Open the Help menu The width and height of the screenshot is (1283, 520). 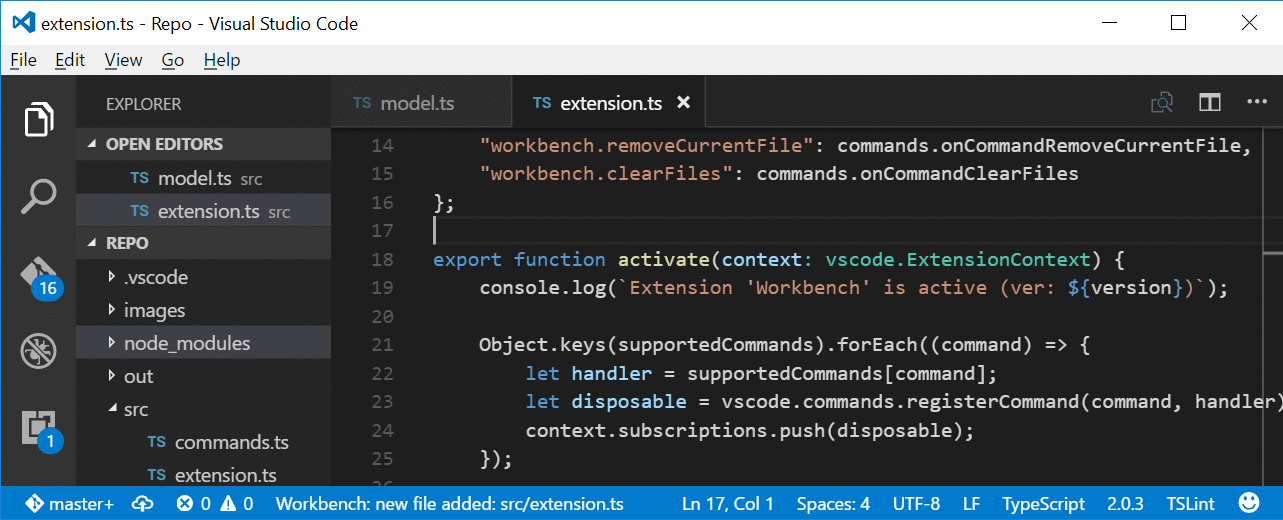tap(222, 60)
